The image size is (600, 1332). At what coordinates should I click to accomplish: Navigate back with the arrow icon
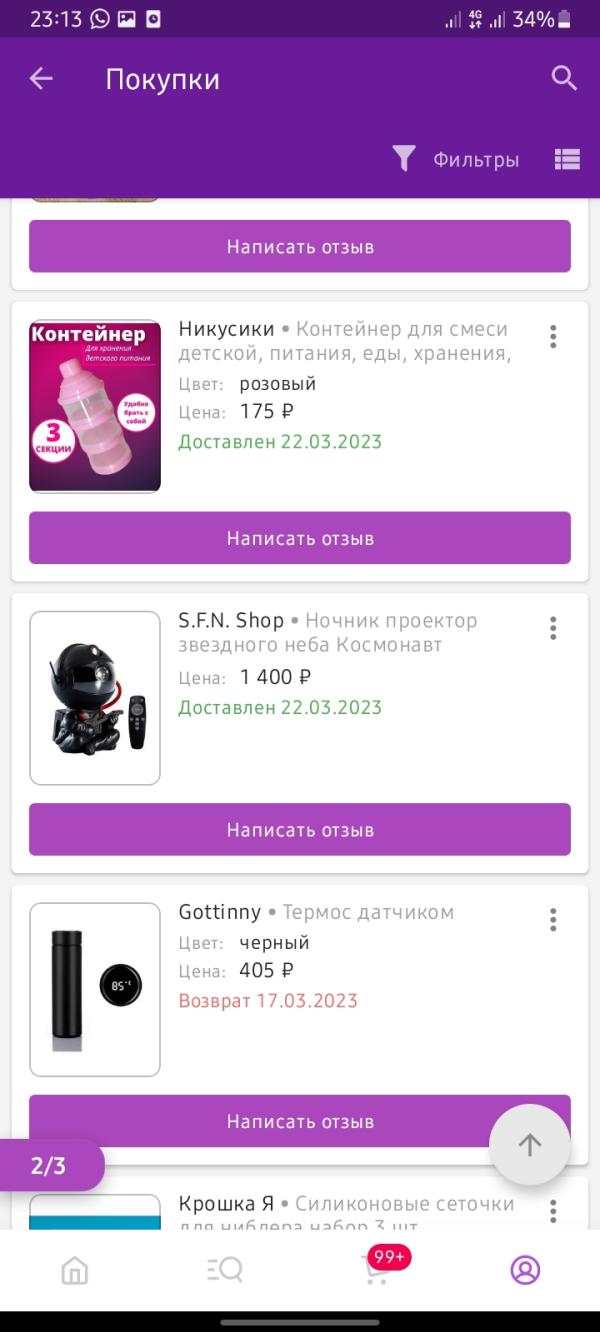coord(40,78)
